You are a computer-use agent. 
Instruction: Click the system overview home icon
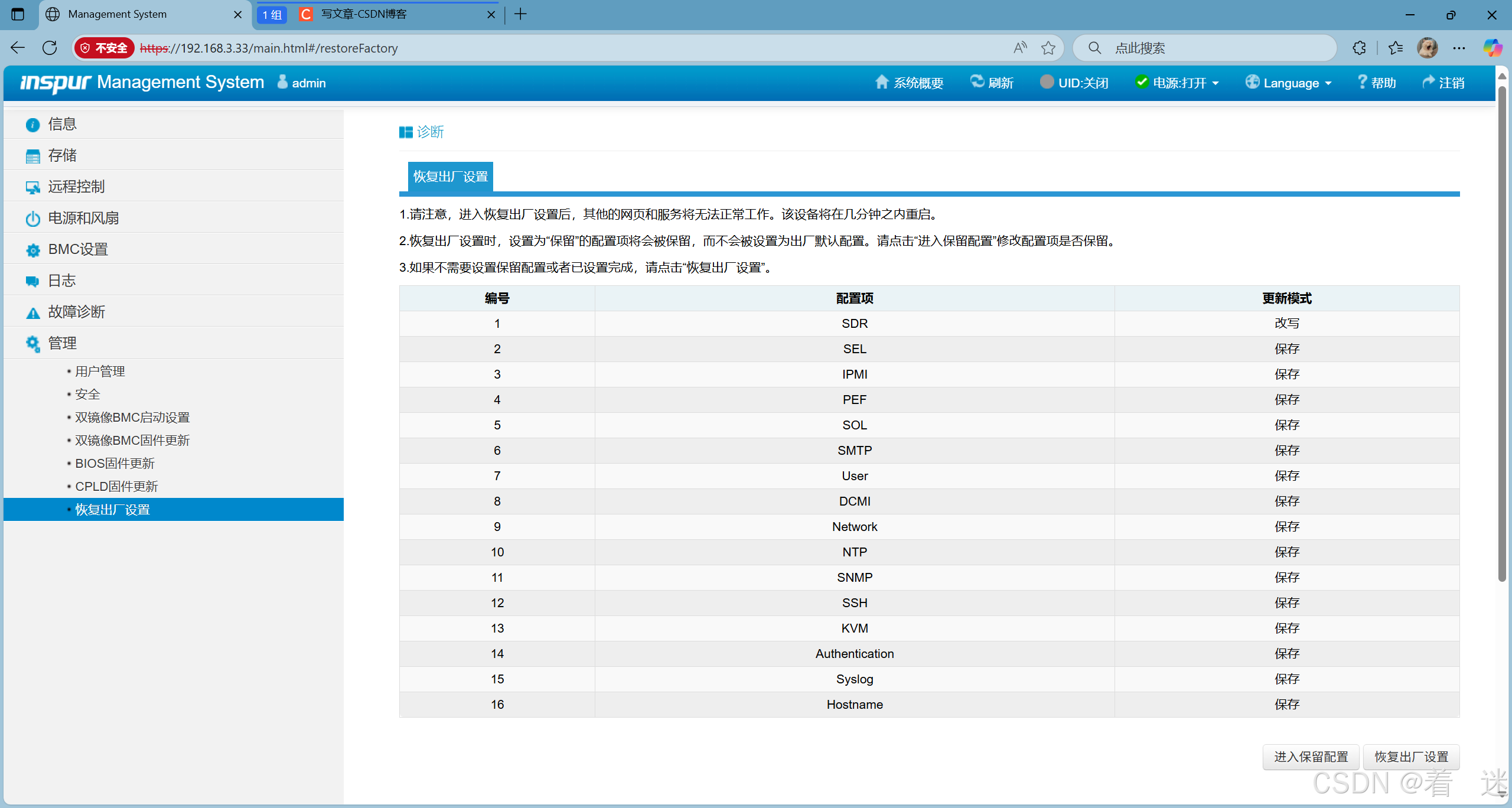pyautogui.click(x=881, y=82)
